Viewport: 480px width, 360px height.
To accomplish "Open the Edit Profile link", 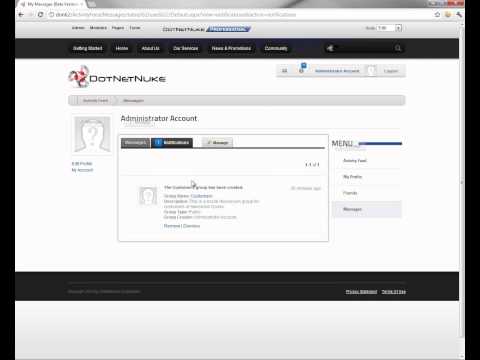I will tap(82, 164).
